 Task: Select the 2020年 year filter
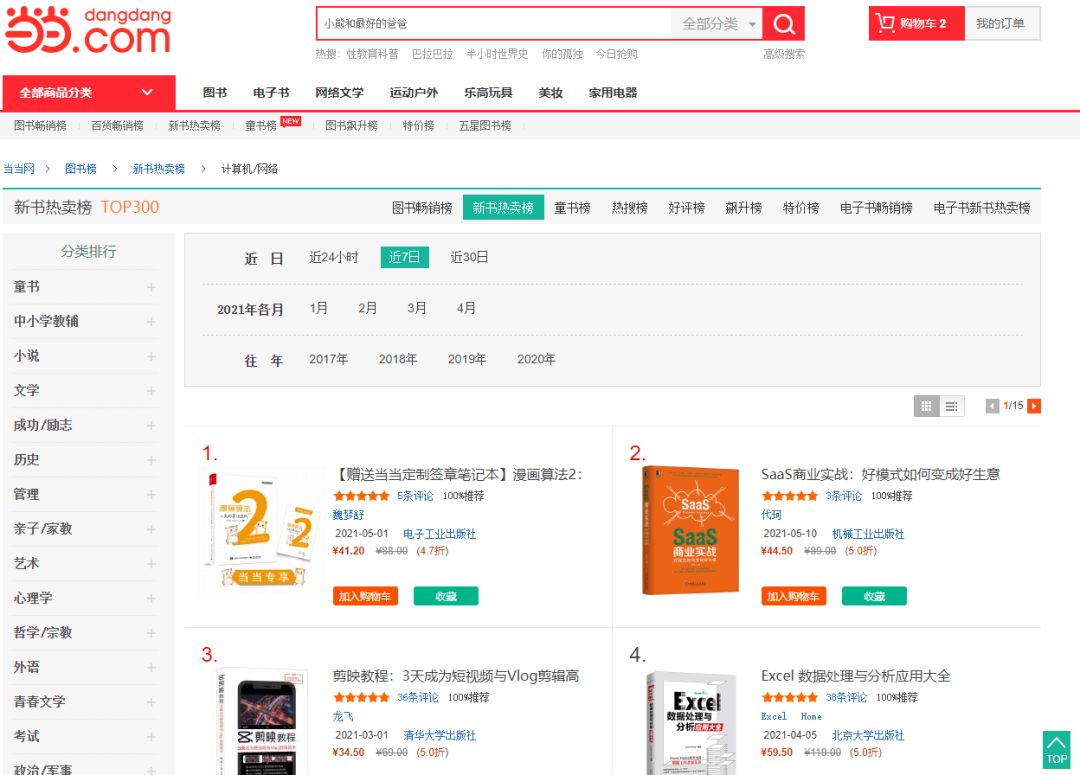pyautogui.click(x=536, y=360)
